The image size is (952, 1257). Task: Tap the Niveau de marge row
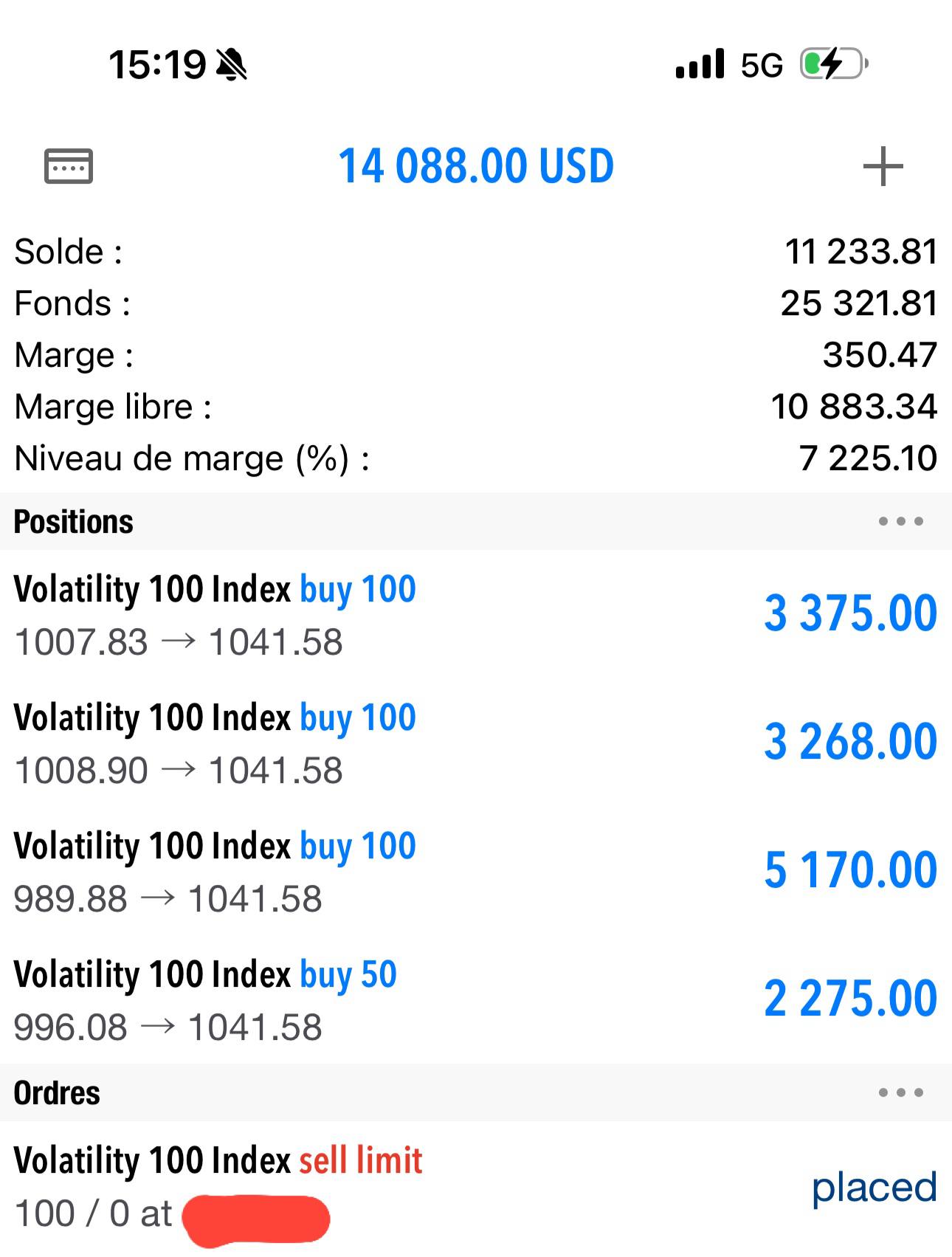(476, 458)
